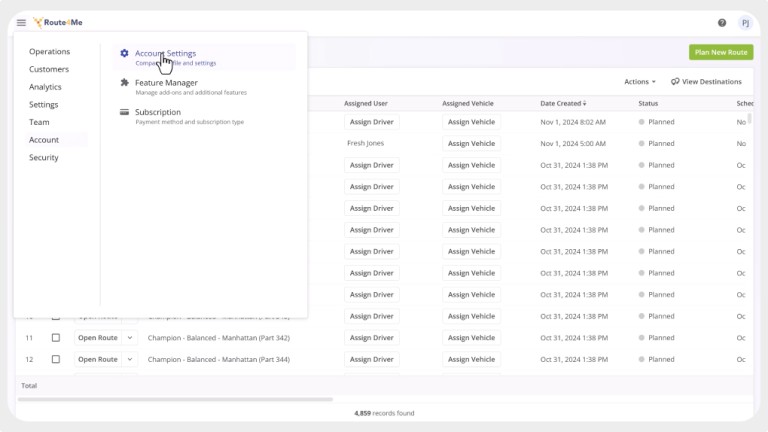Open the Actions dropdown
The width and height of the screenshot is (768, 432).
point(640,81)
